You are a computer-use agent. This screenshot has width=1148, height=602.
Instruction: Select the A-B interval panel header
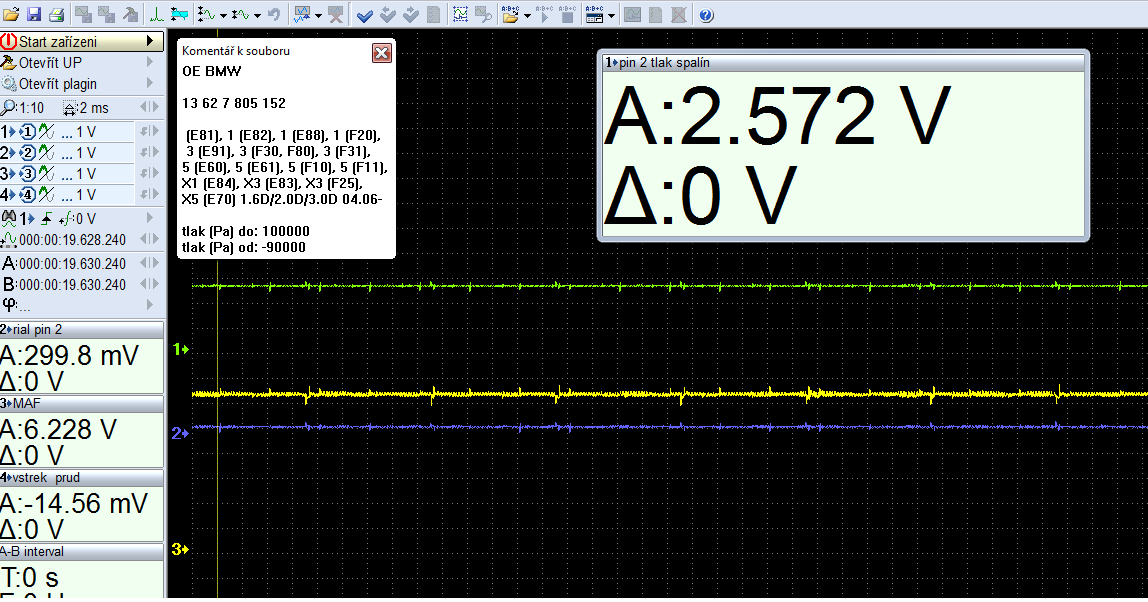pos(81,551)
